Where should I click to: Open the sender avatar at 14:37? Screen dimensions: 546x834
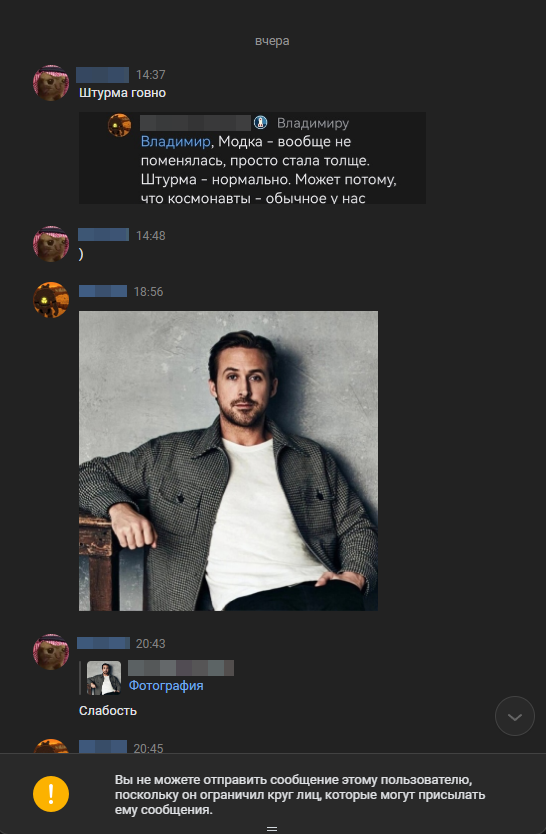51,83
